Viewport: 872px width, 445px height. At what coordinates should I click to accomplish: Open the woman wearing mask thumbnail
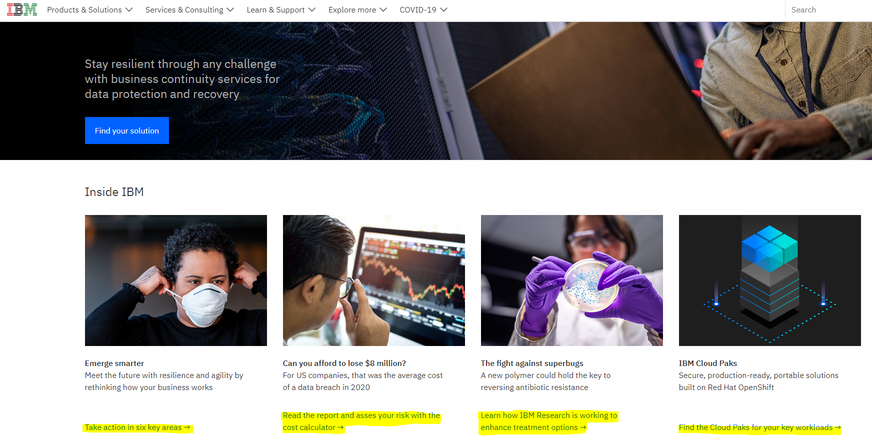pos(176,280)
